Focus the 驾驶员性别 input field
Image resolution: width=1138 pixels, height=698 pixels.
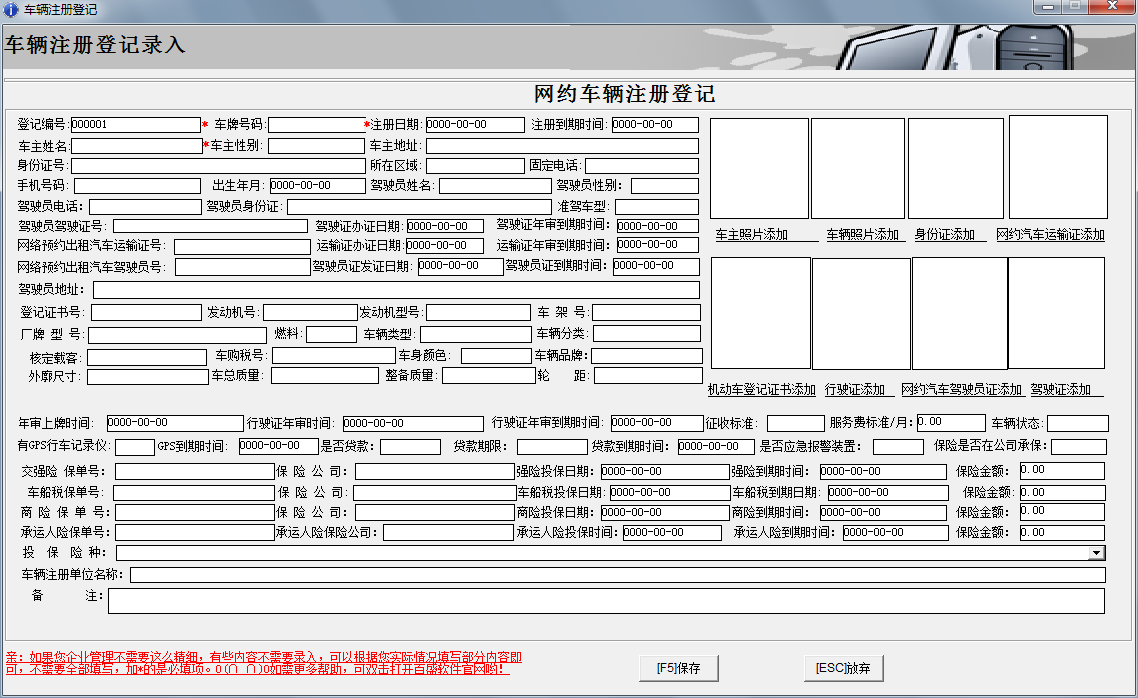(x=664, y=186)
